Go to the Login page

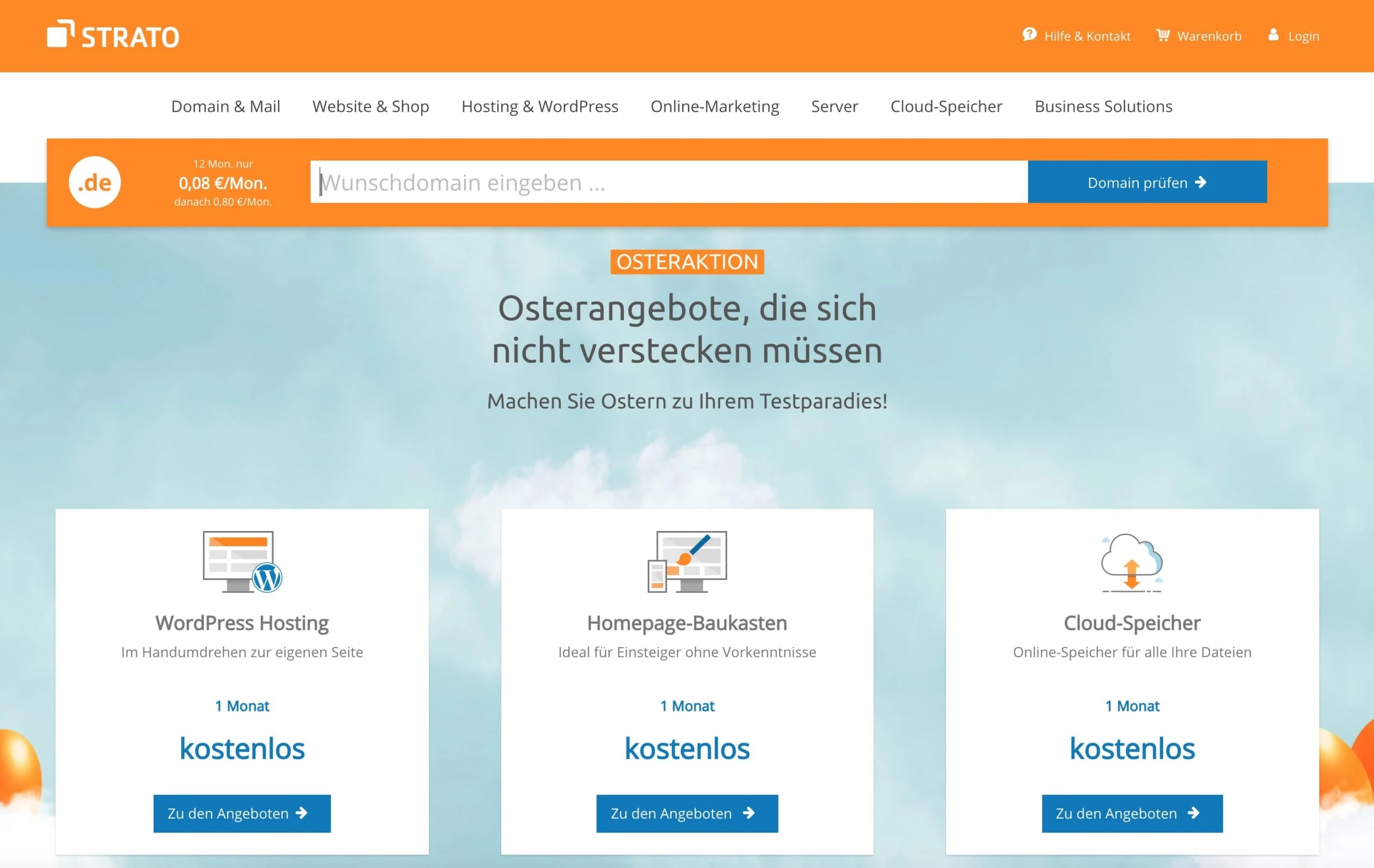(x=1303, y=36)
